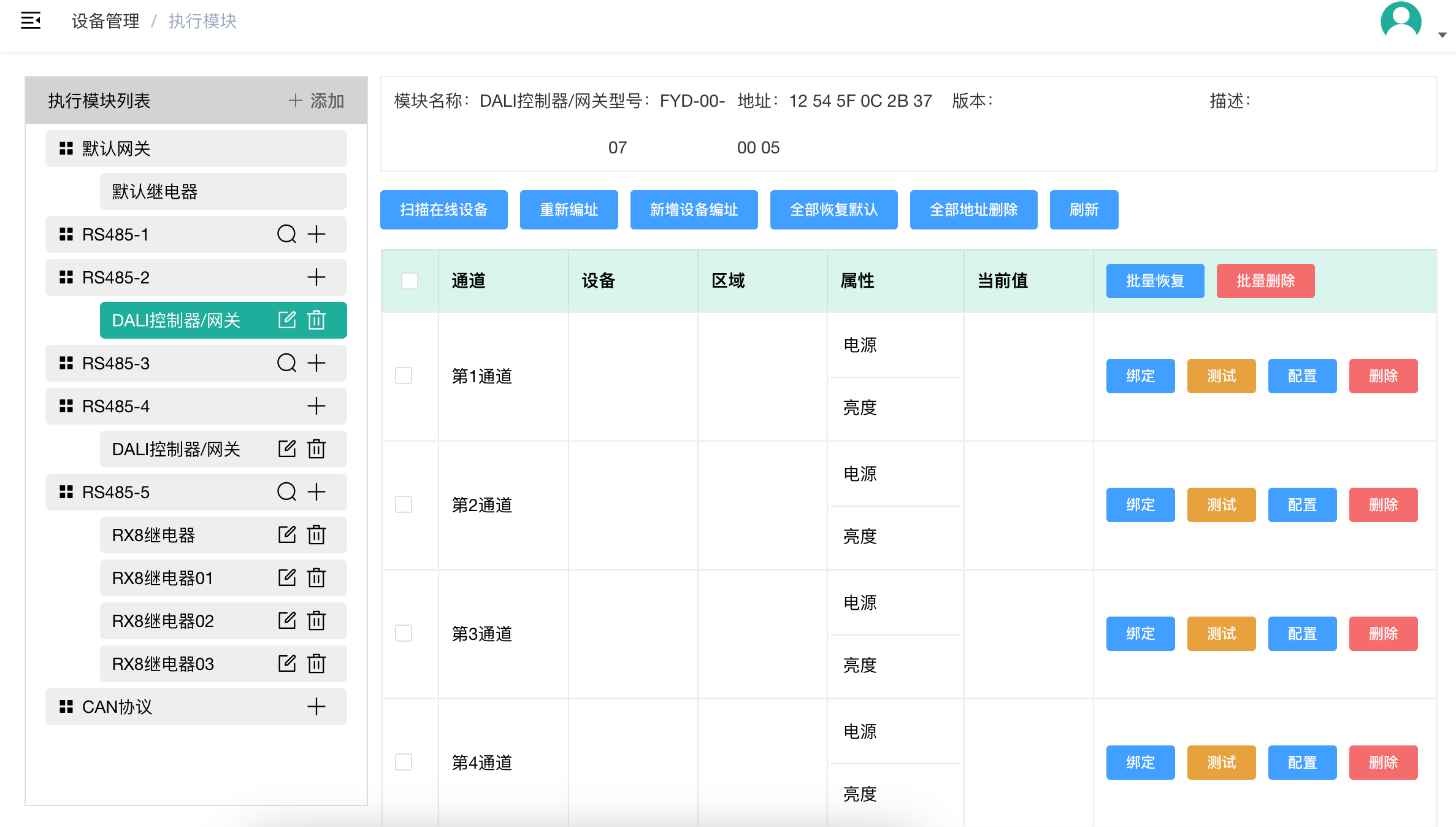Collapse the sidebar with hamburger icon
1456x827 pixels.
coord(31,21)
